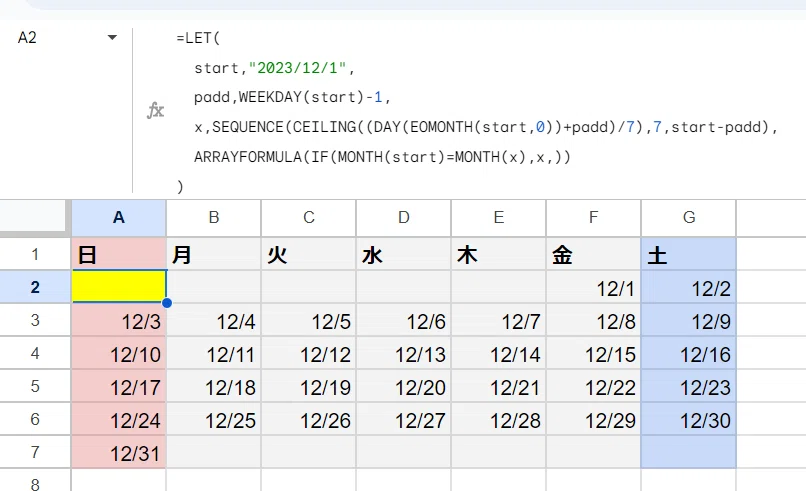Select column G header
Screen dimensions: 806x491
(x=689, y=218)
